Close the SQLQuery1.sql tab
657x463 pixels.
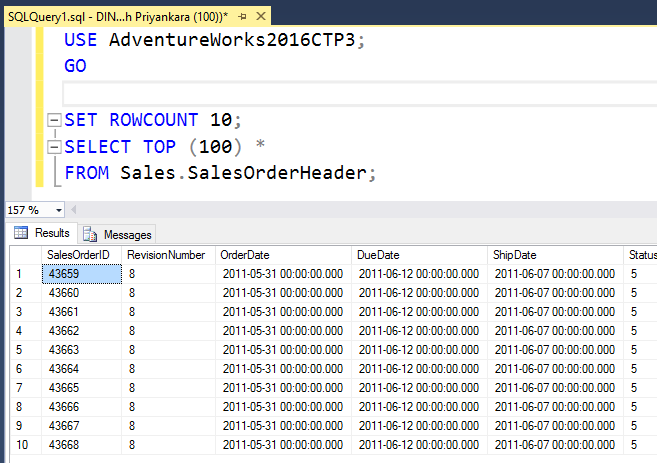(261, 16)
